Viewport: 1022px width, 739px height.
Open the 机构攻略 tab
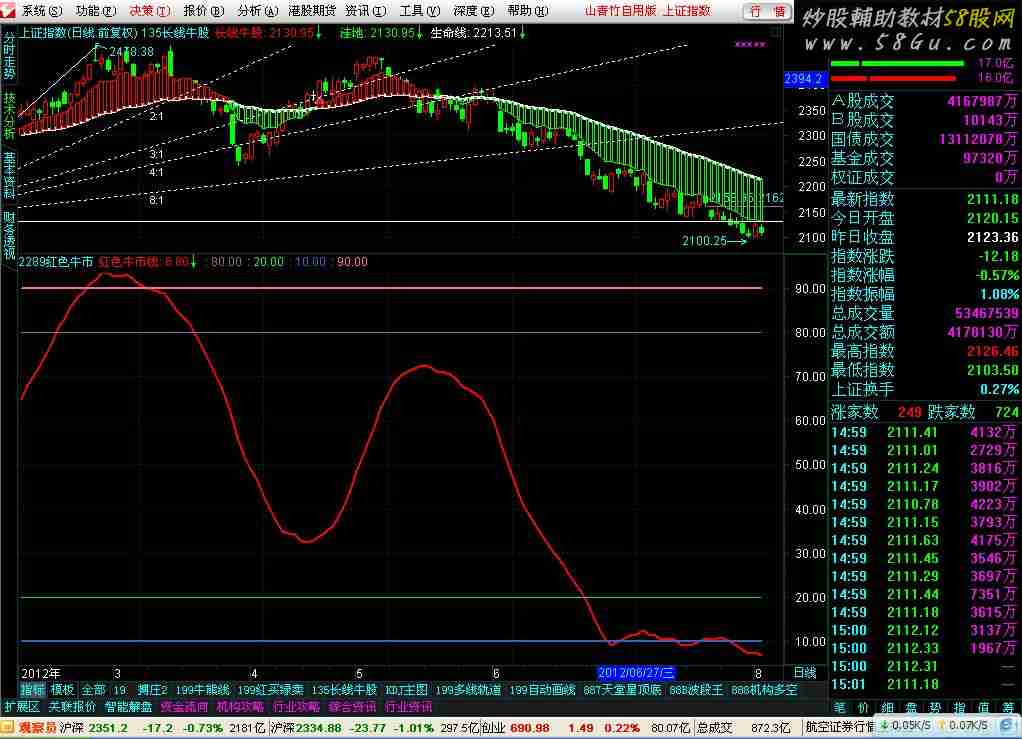click(241, 707)
